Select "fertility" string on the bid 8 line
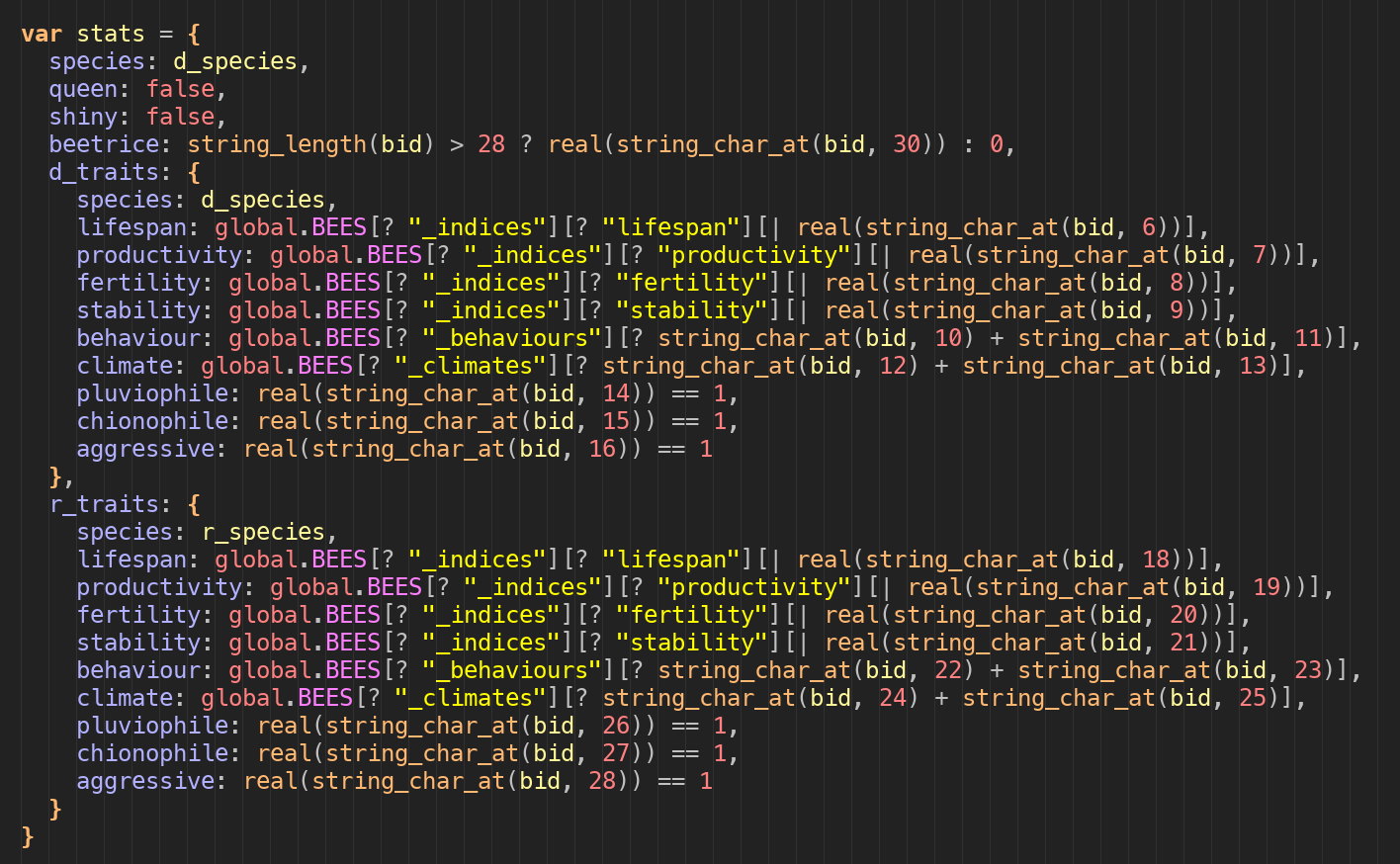This screenshot has width=1400, height=864. (x=692, y=283)
